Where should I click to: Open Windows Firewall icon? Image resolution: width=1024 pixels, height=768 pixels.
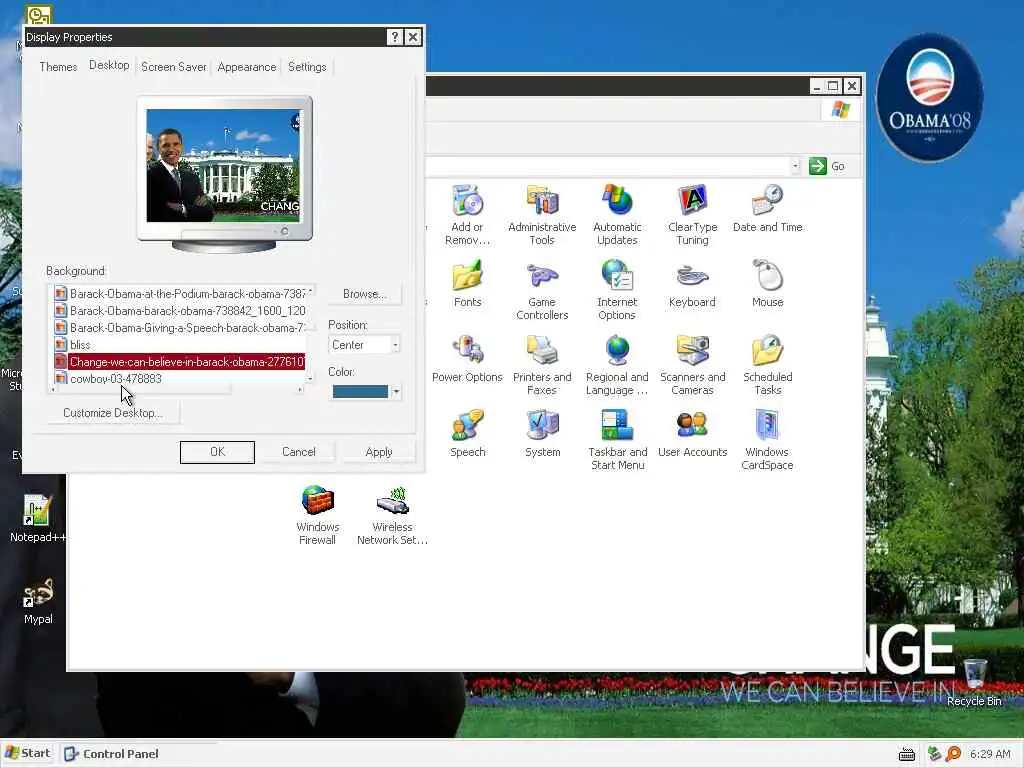pyautogui.click(x=317, y=515)
